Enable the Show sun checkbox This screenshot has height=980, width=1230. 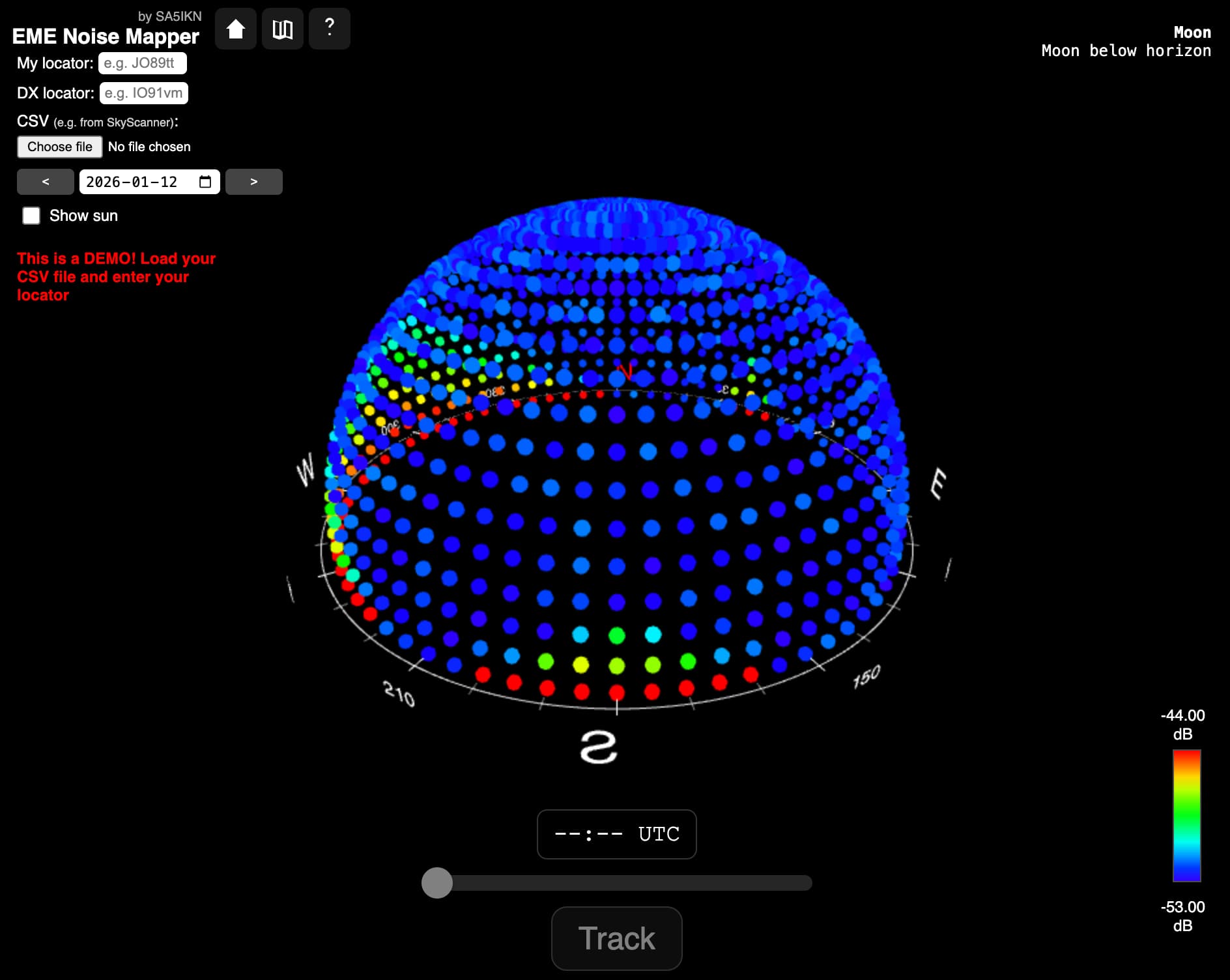31,216
